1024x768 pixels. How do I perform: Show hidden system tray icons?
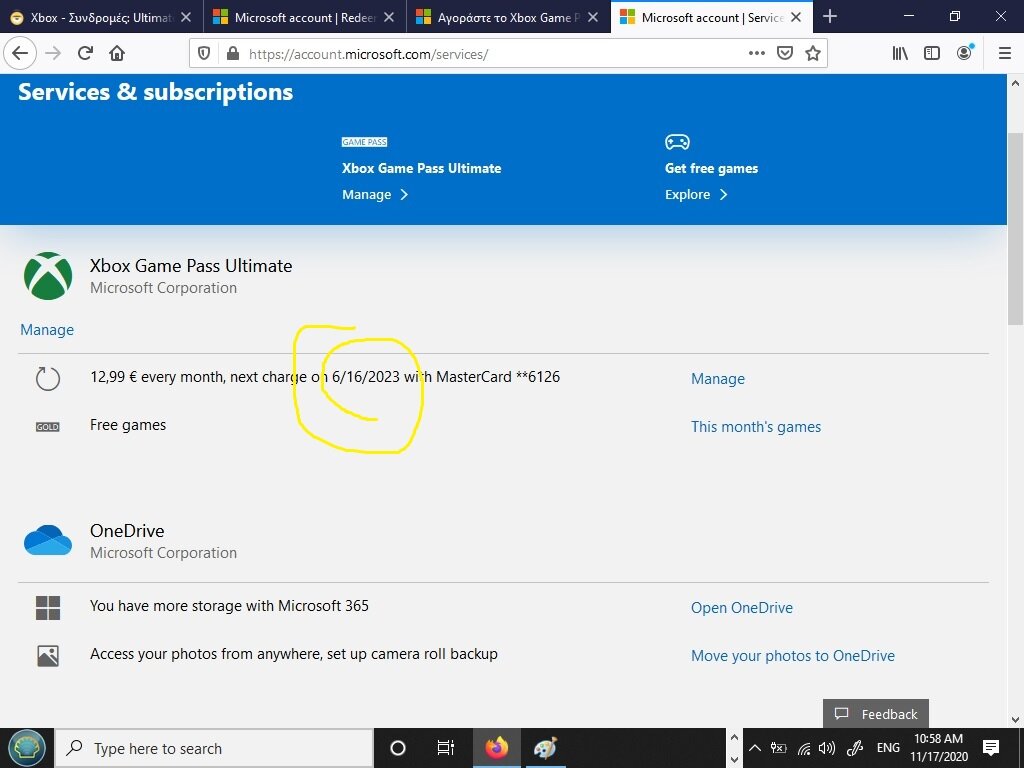755,748
